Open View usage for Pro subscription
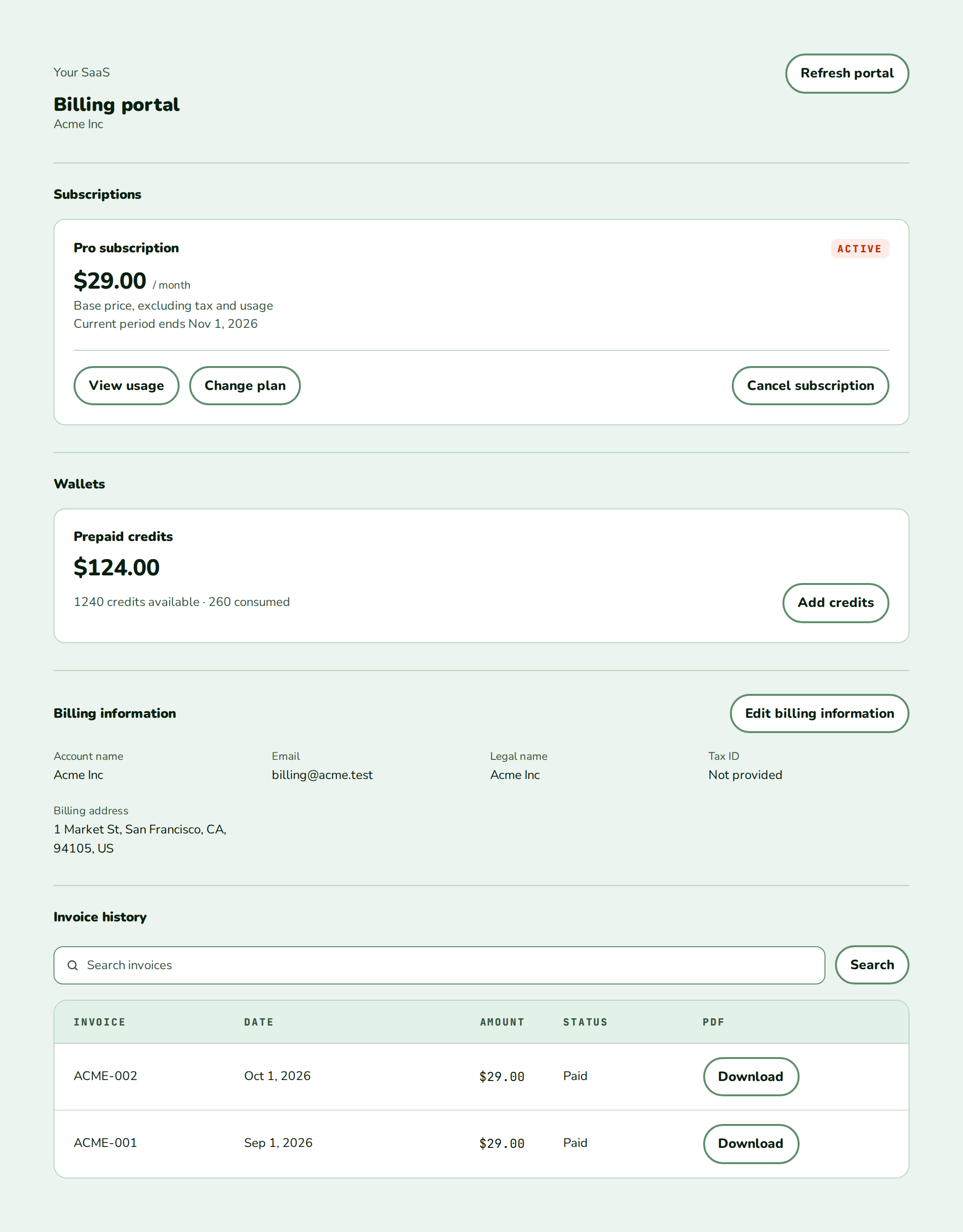This screenshot has width=963, height=1232. (126, 386)
